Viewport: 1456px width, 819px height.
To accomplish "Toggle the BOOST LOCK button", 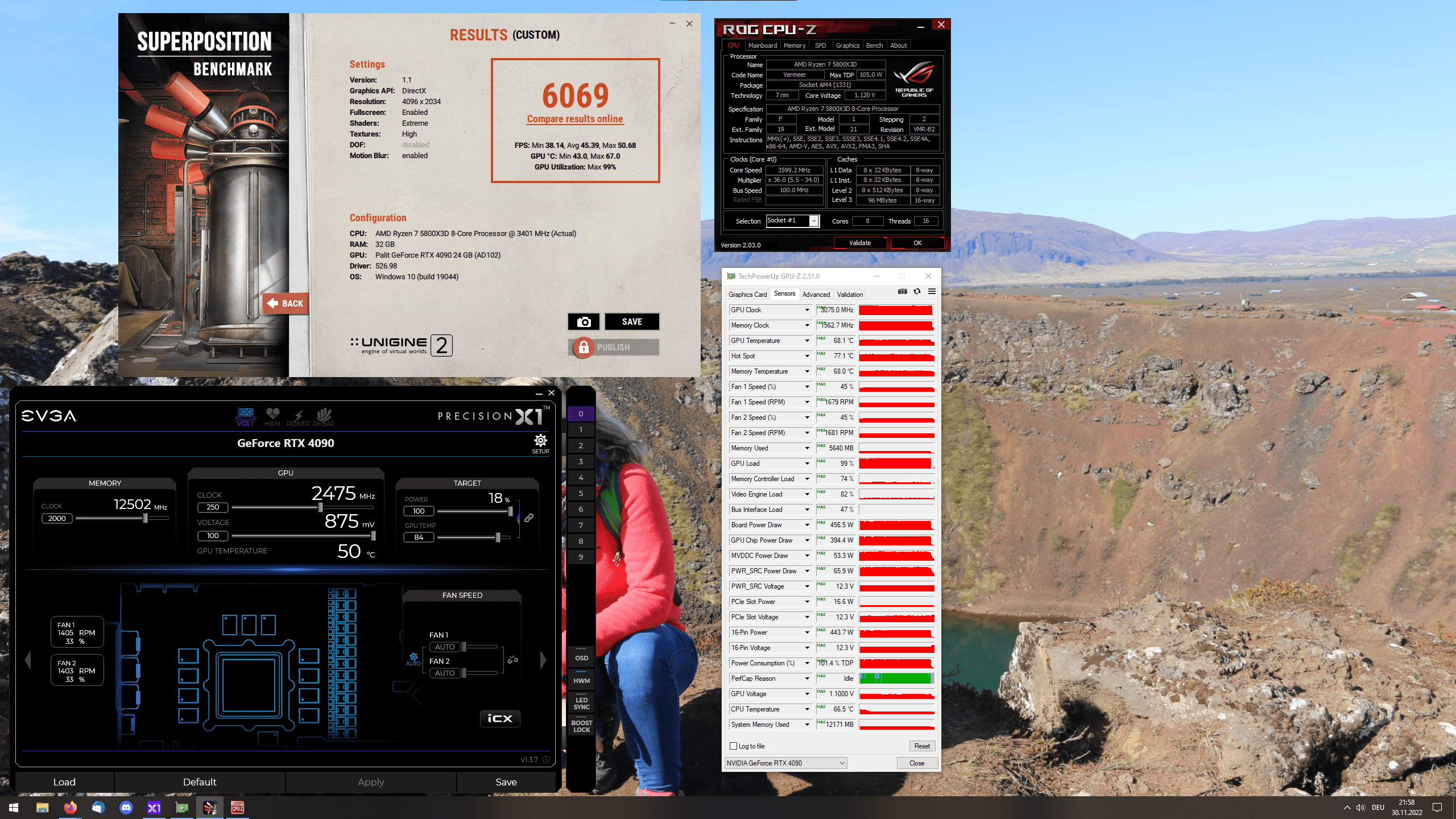I will 581,726.
